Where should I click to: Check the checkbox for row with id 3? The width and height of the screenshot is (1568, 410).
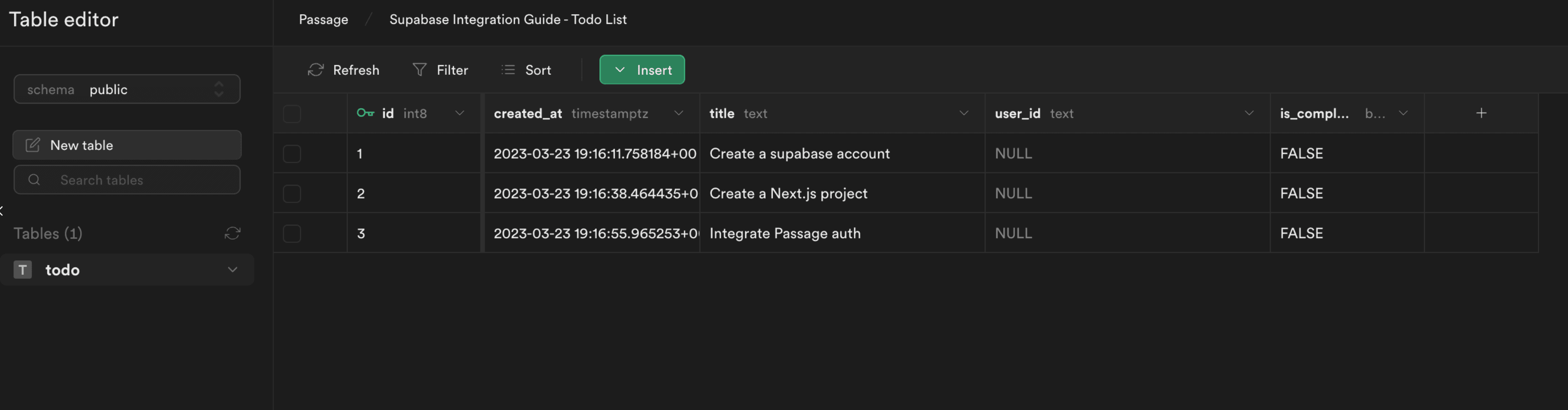[291, 233]
